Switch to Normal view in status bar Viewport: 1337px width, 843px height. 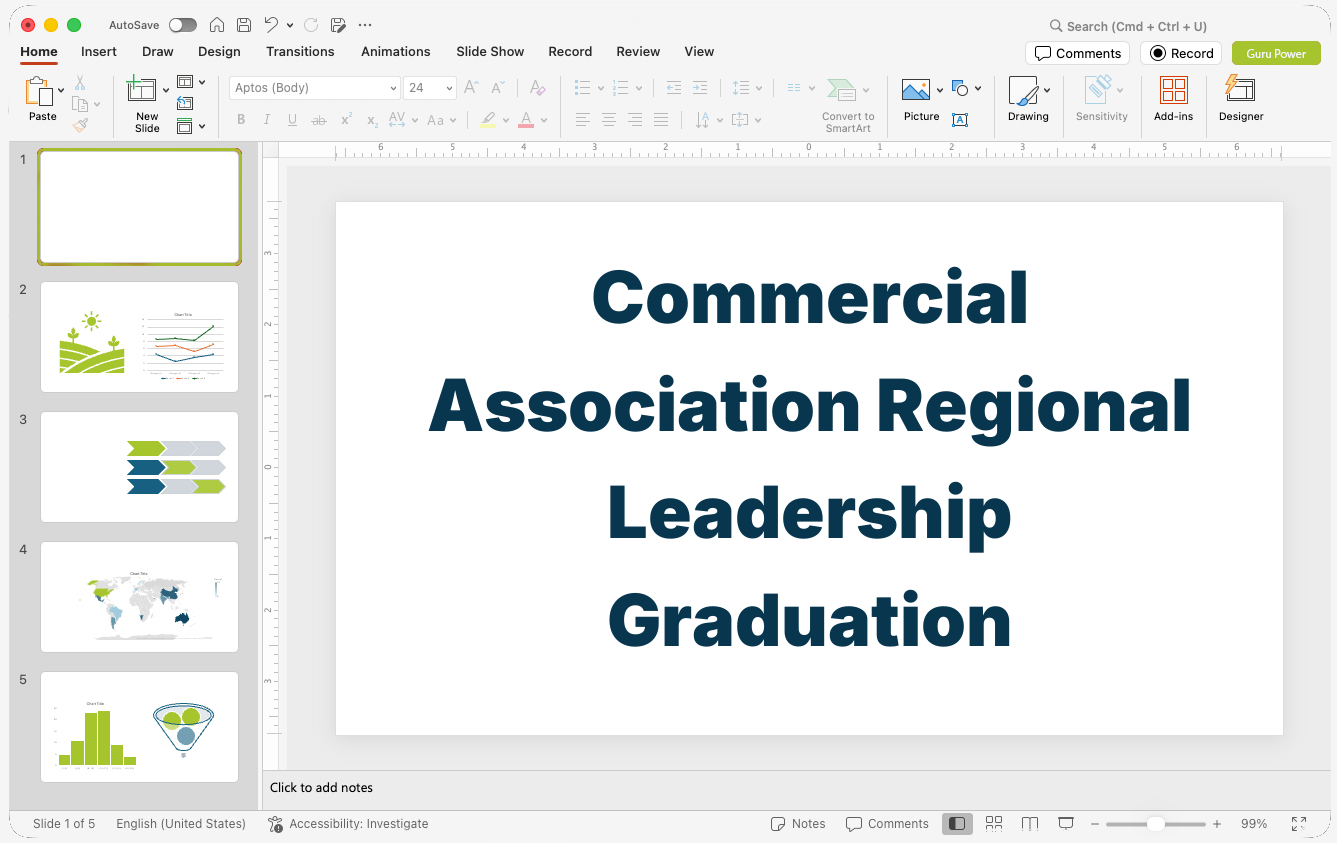(957, 824)
